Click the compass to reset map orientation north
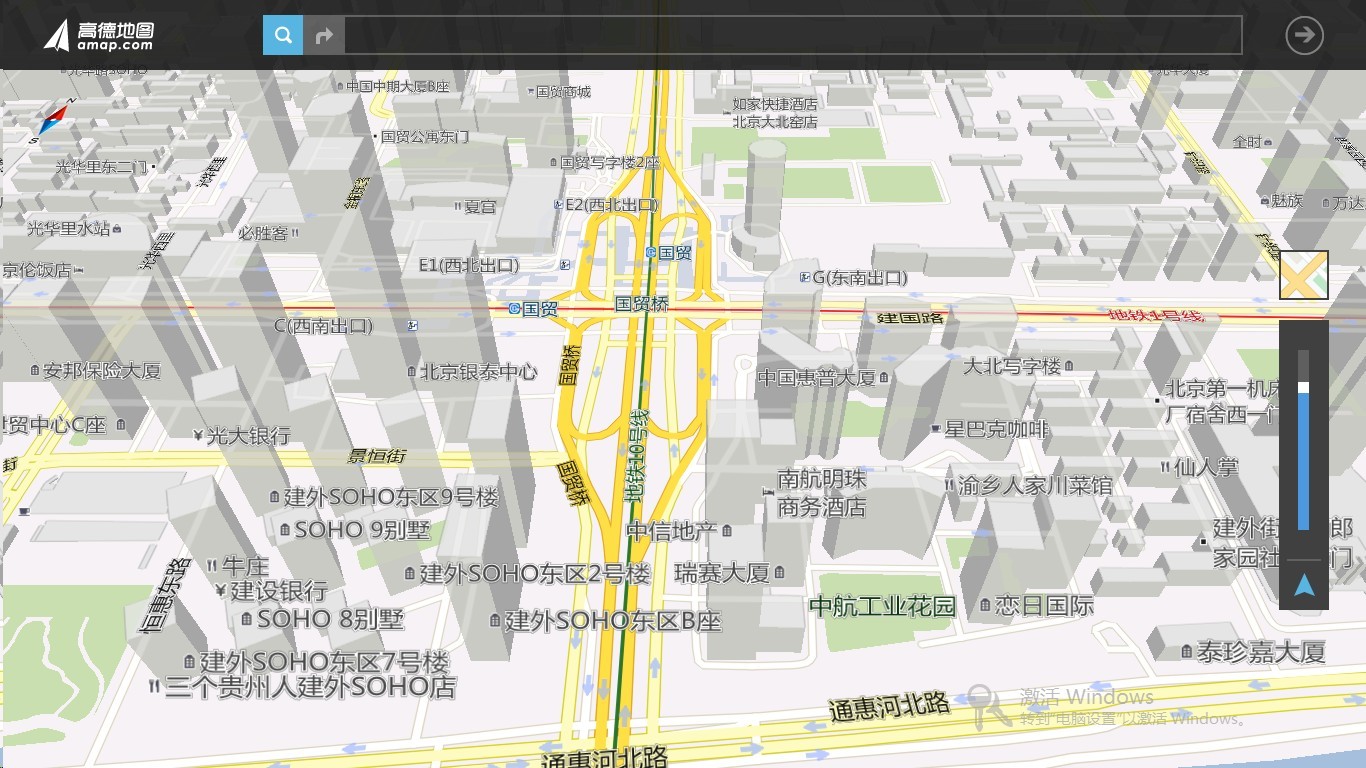This screenshot has height=768, width=1366. [54, 120]
